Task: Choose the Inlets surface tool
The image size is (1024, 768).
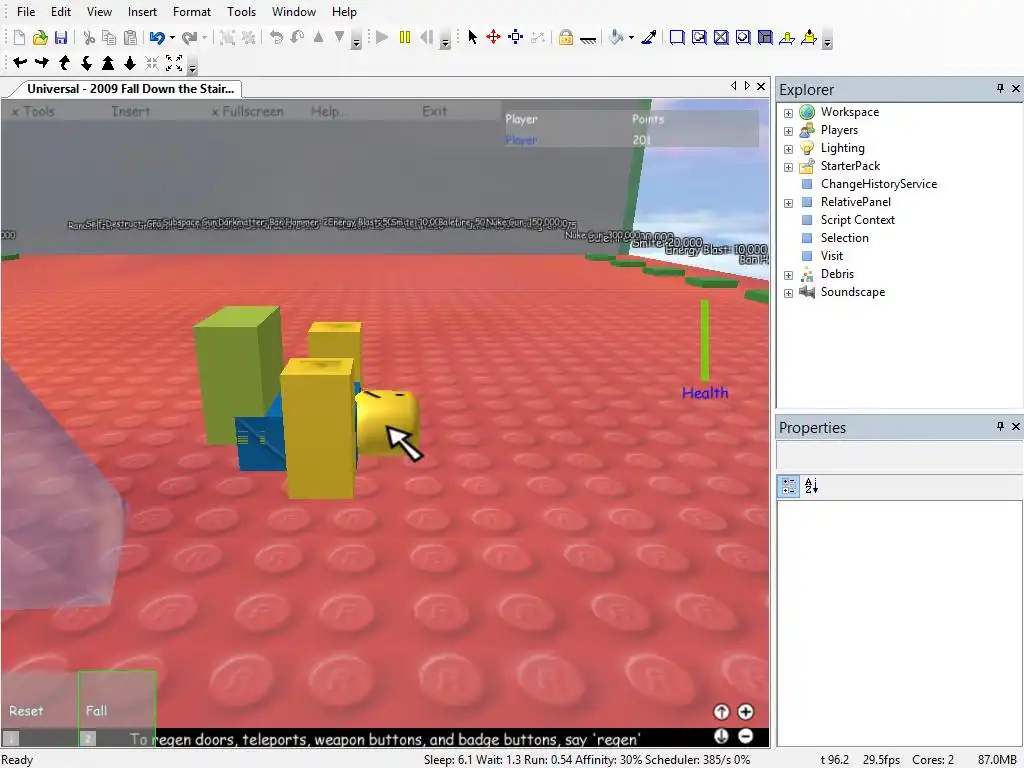Action: [743, 37]
